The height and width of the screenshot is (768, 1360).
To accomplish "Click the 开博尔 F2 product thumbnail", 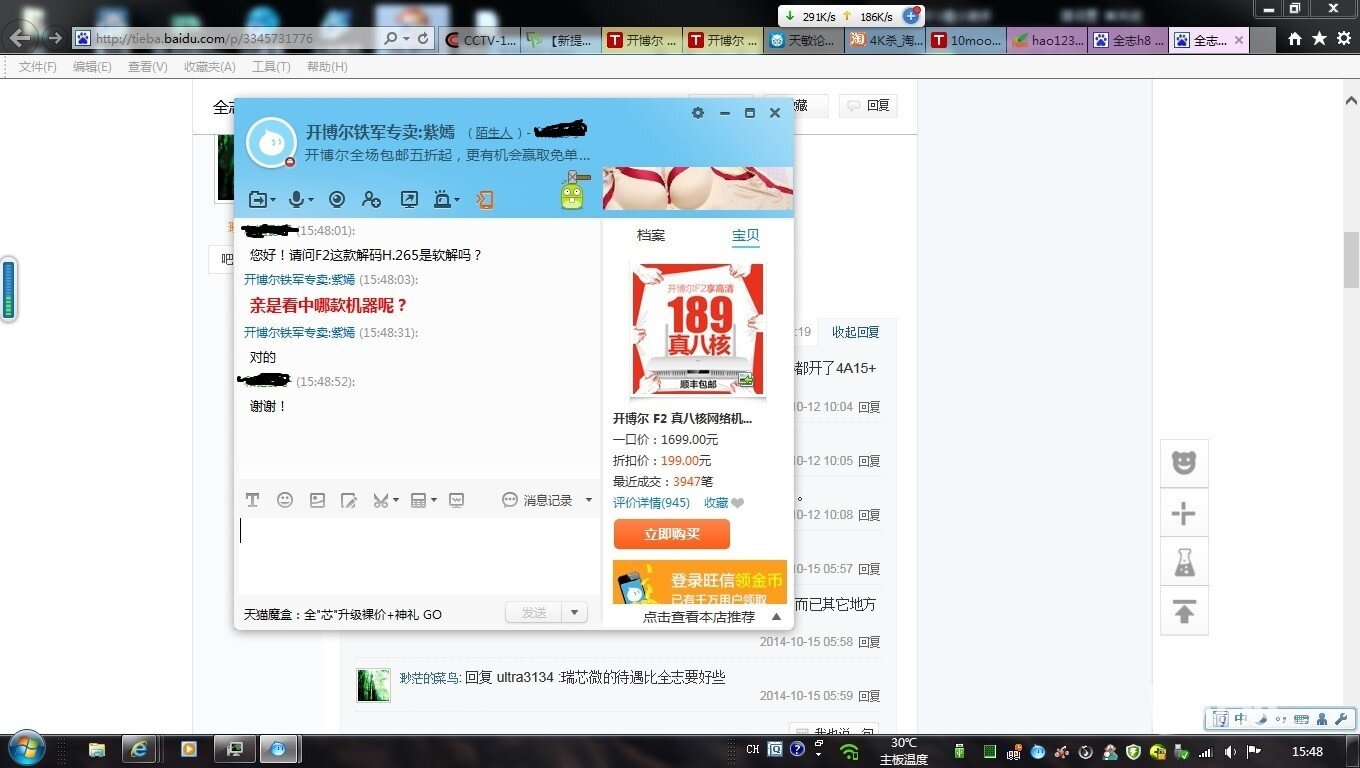I will pyautogui.click(x=697, y=330).
